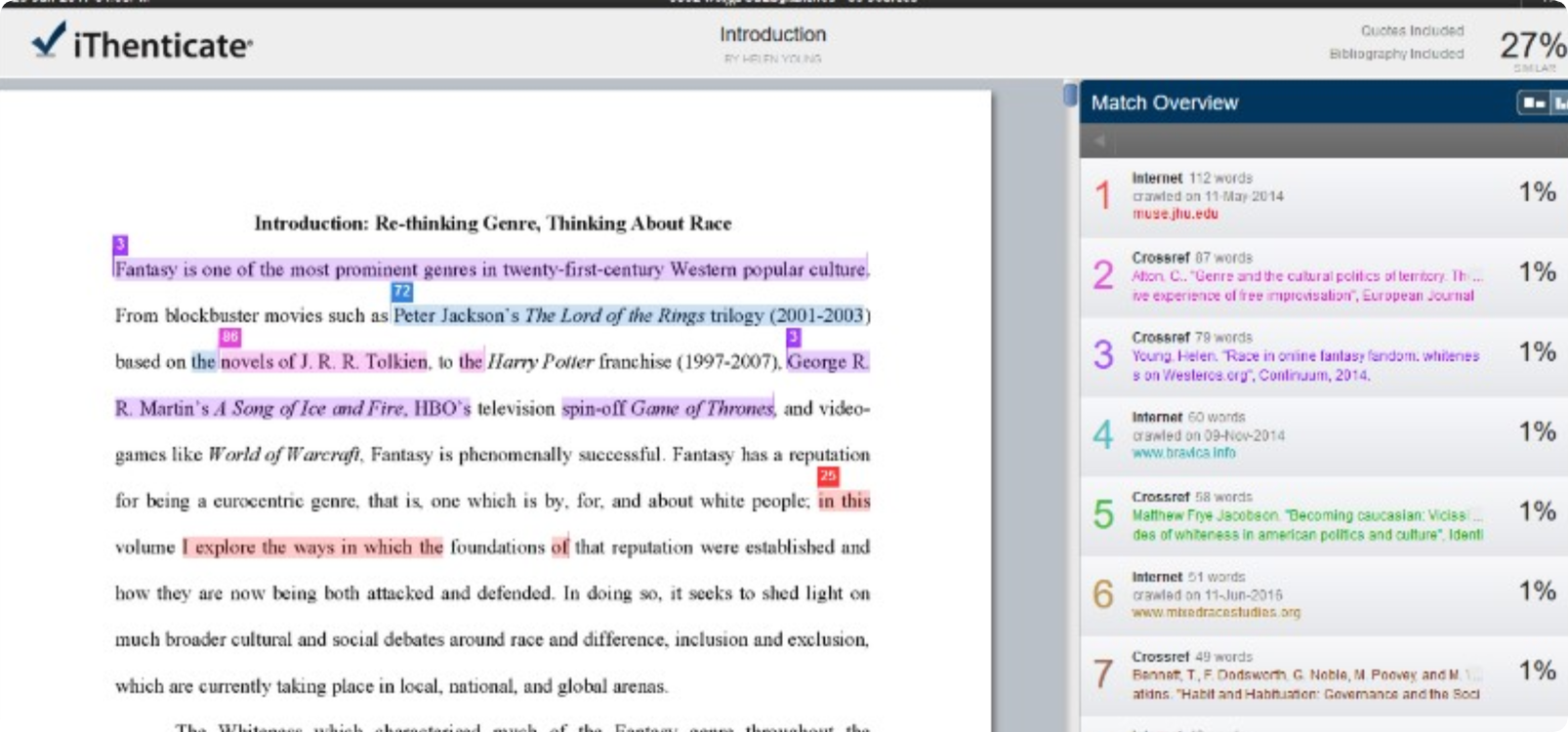Viewport: 1568px width, 732px height.
Task: Click the pink 86 highlight marker
Action: (x=229, y=337)
